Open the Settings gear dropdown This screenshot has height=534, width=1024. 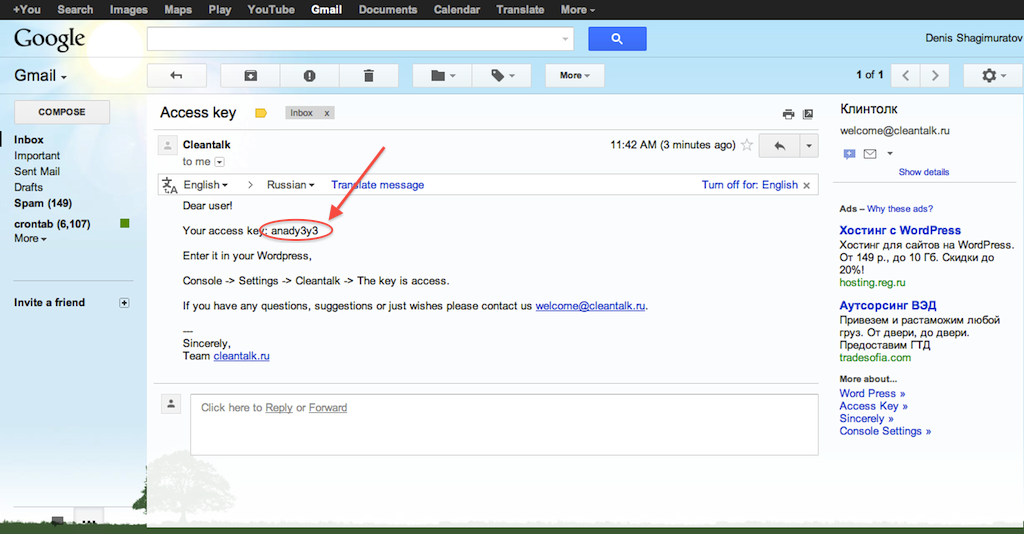click(x=992, y=75)
